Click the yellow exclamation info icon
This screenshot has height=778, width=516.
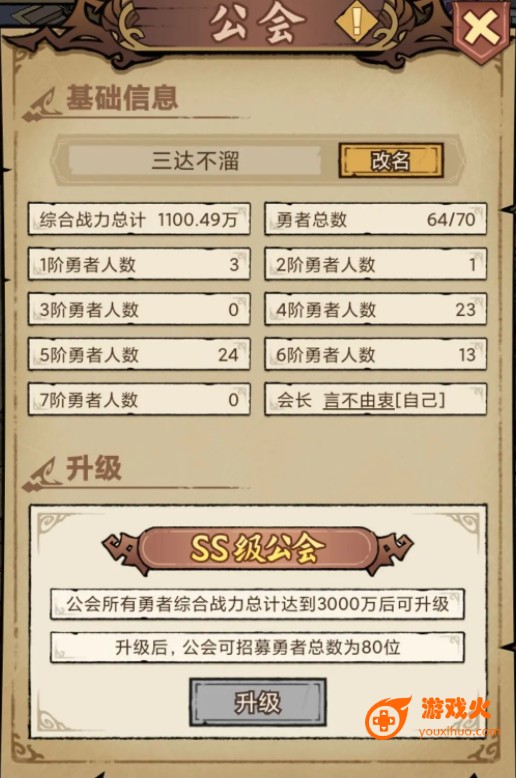click(356, 21)
